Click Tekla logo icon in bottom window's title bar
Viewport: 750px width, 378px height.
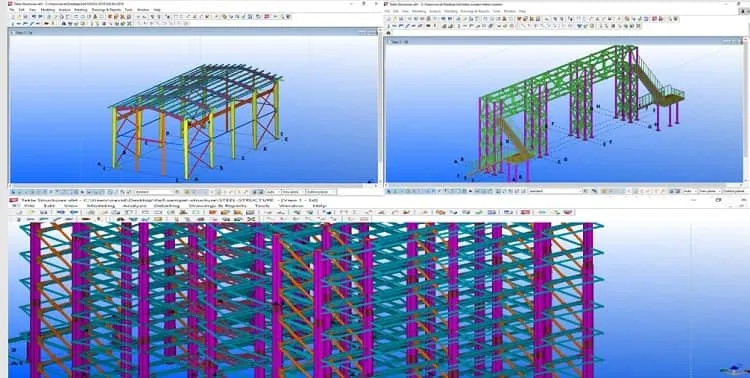14,200
